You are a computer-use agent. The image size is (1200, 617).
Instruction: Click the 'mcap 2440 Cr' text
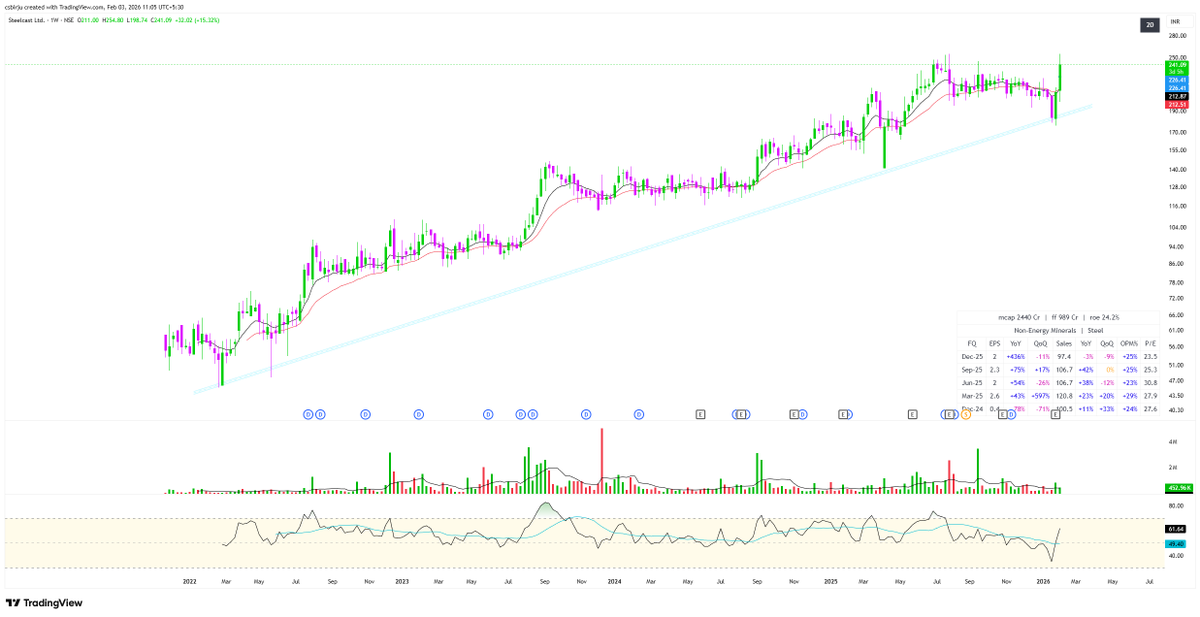[x=1019, y=317]
